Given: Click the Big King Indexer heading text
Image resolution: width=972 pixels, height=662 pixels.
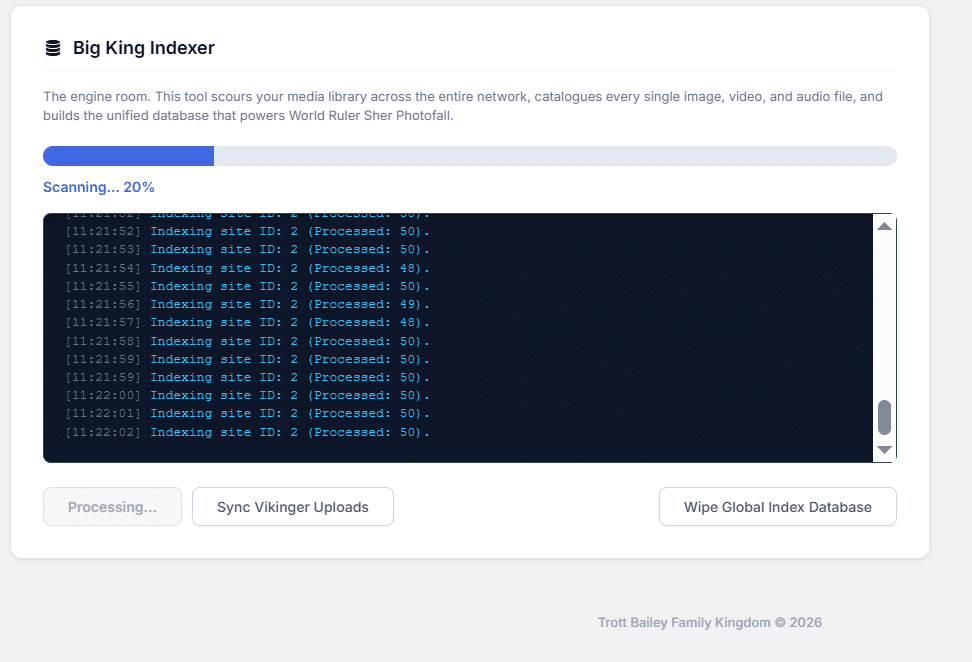Looking at the screenshot, I should [142, 47].
